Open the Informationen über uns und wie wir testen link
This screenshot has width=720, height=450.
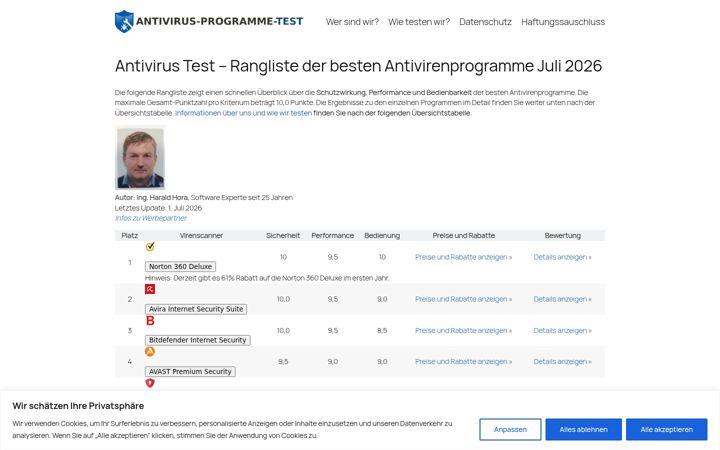click(x=243, y=113)
